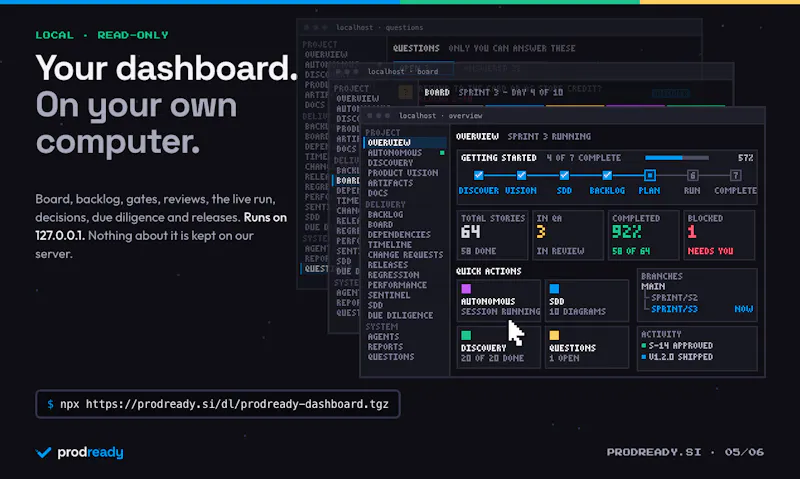The width and height of the screenshot is (800, 479).
Task: Open the Questions 1 Open card
Action: (x=587, y=347)
